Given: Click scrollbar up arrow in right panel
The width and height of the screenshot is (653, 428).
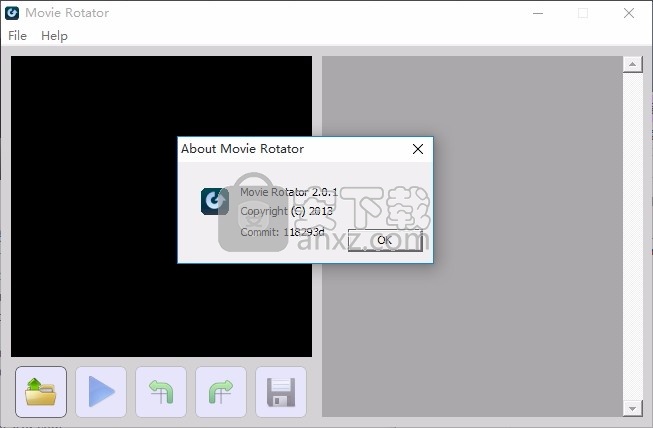Looking at the screenshot, I should 633,64.
